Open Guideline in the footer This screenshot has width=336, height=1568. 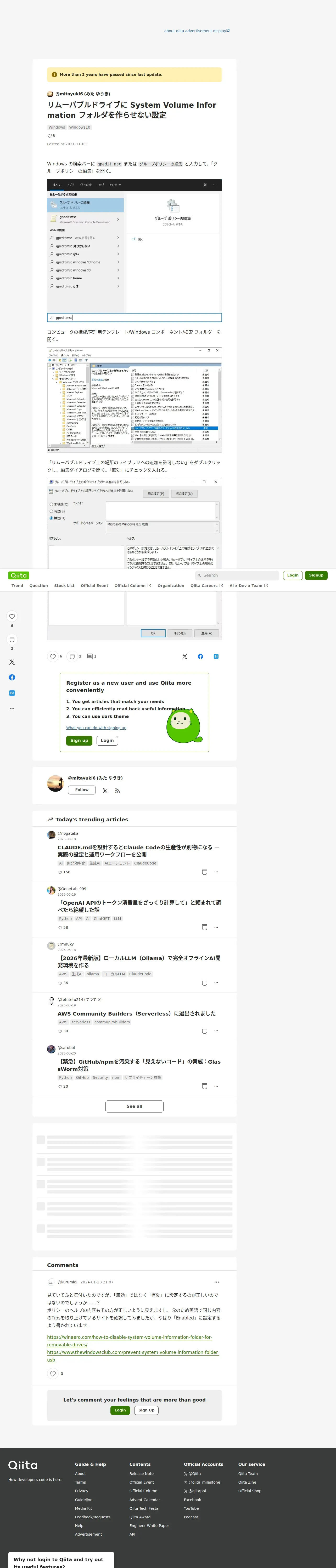tap(83, 1500)
